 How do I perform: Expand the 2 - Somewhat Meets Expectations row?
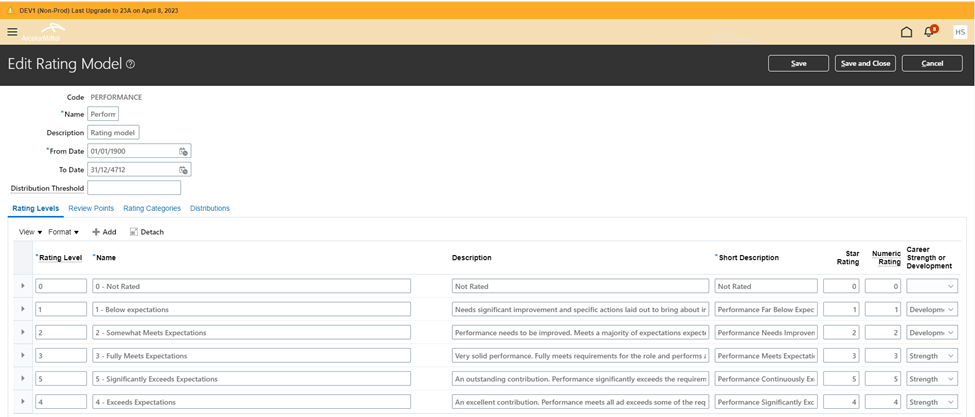tap(23, 332)
